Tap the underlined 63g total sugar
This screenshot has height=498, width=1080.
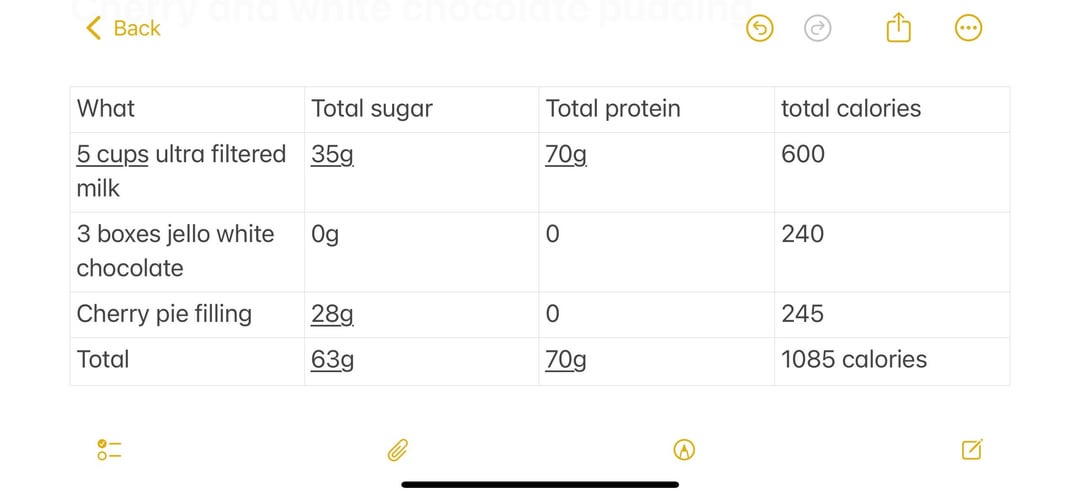332,360
